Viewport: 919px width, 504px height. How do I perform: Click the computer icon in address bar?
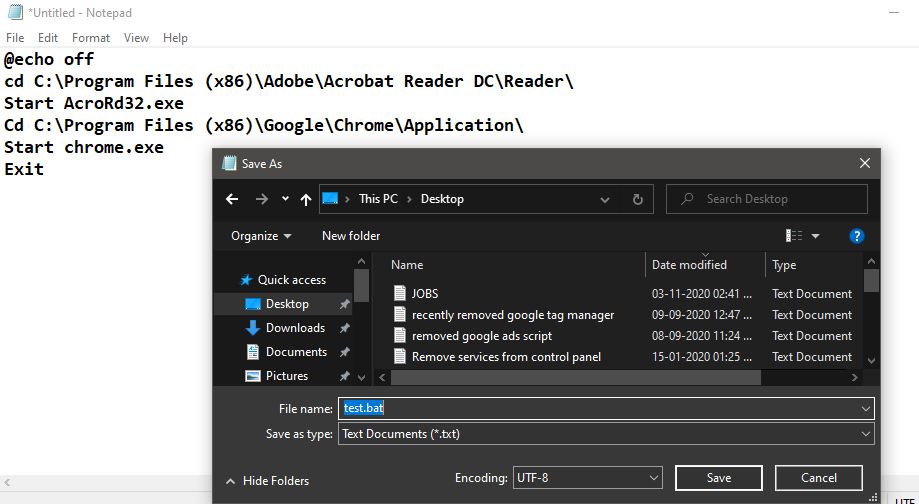coord(331,199)
